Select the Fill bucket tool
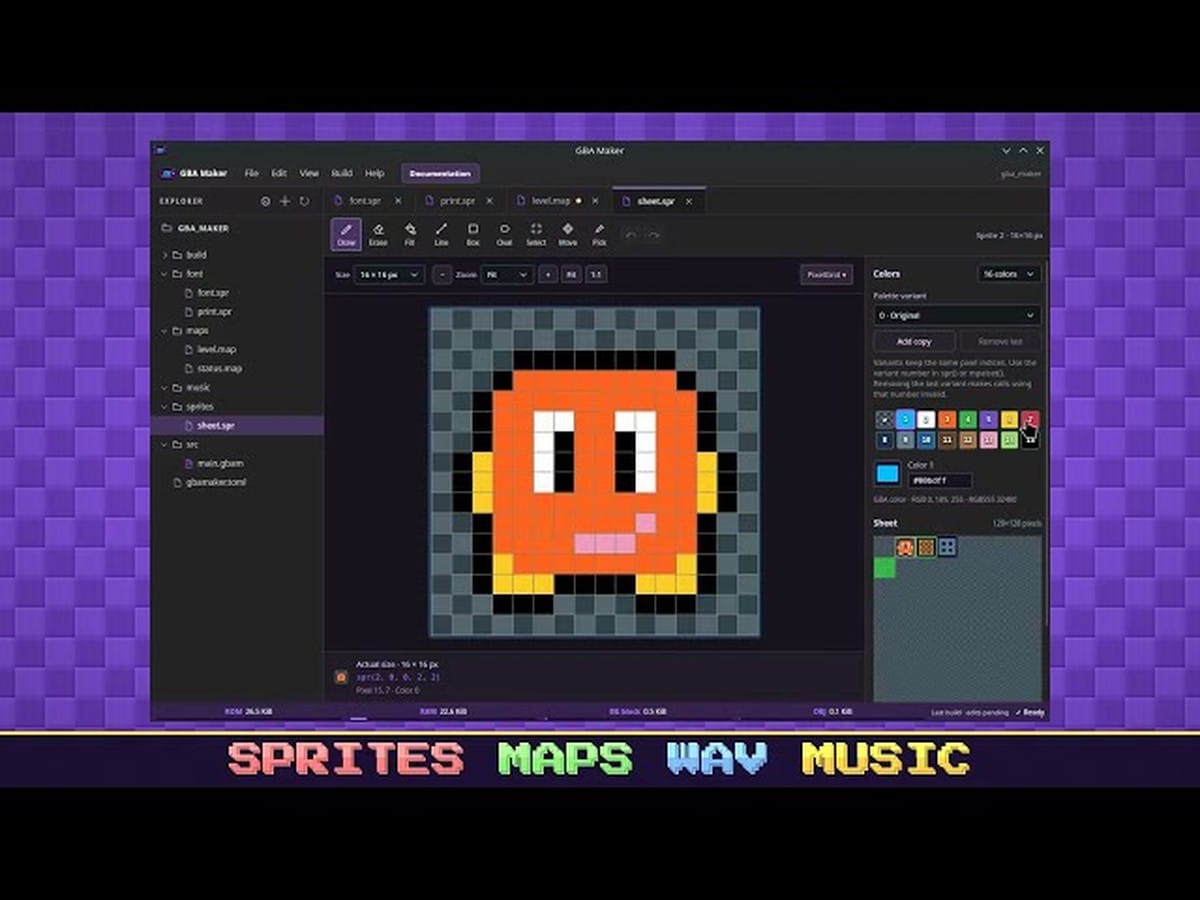 click(410, 233)
